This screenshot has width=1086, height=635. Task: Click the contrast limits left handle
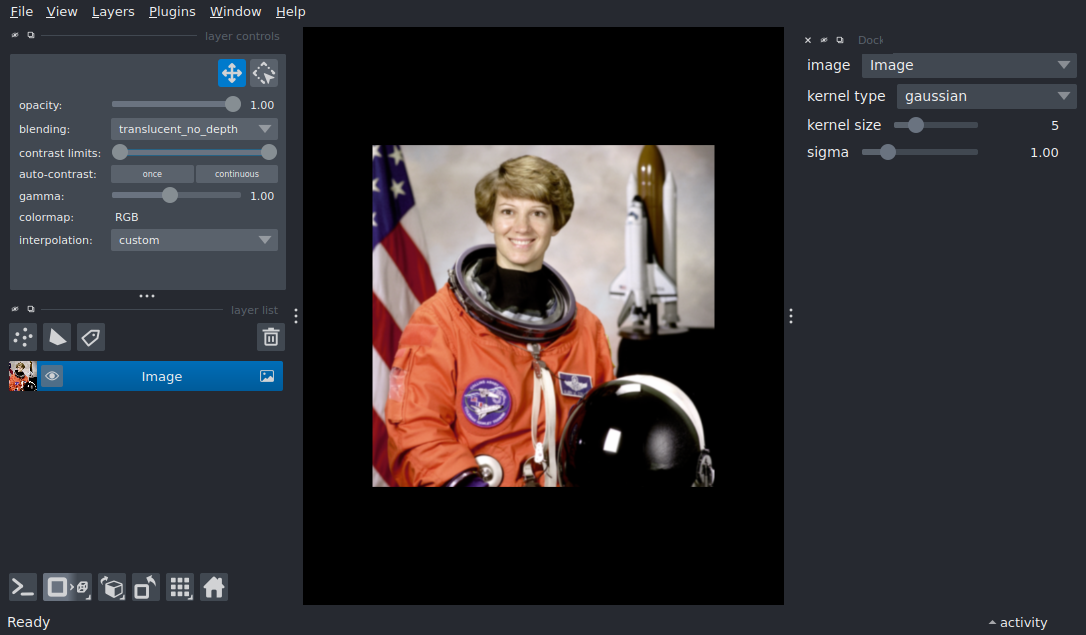120,152
